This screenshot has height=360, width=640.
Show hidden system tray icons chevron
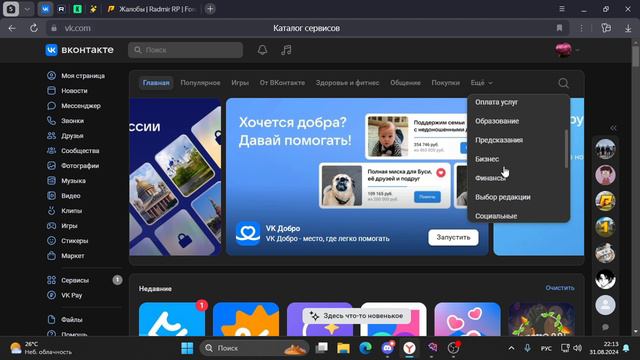(x=511, y=348)
